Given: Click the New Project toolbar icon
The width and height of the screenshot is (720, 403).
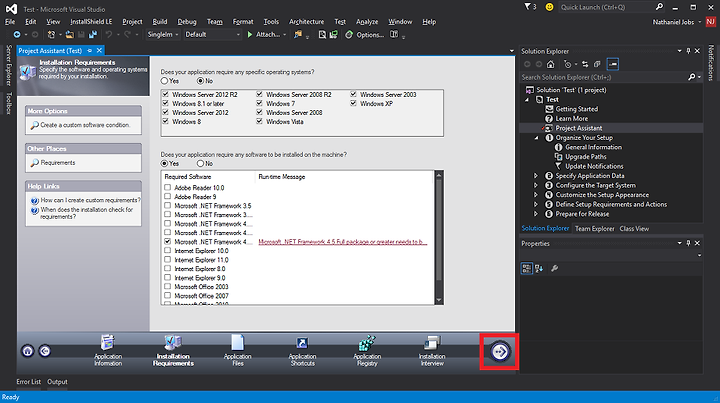Looking at the screenshot, I should pyautogui.click(x=51, y=34).
